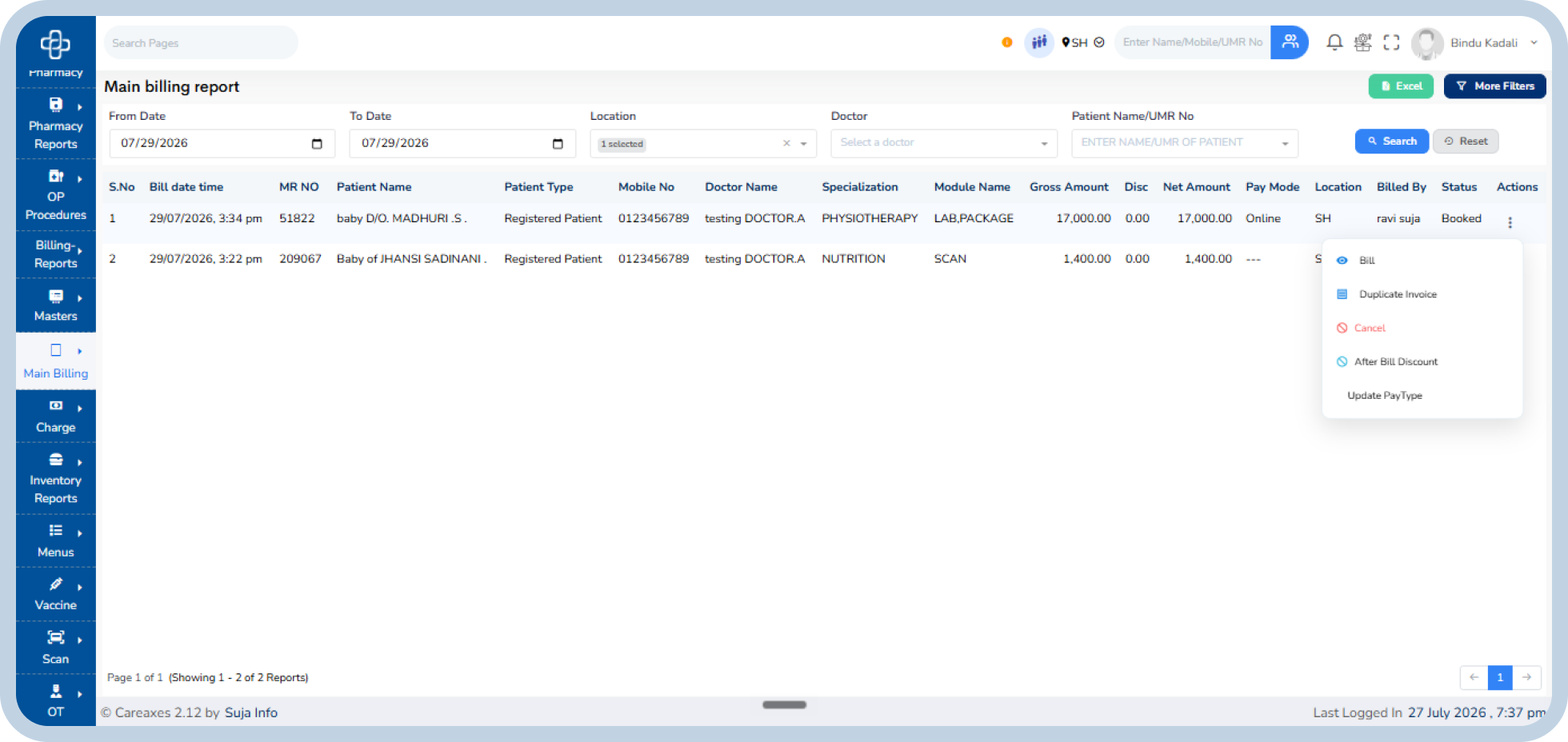
Task: Open the From Date calendar icon
Action: tap(317, 144)
